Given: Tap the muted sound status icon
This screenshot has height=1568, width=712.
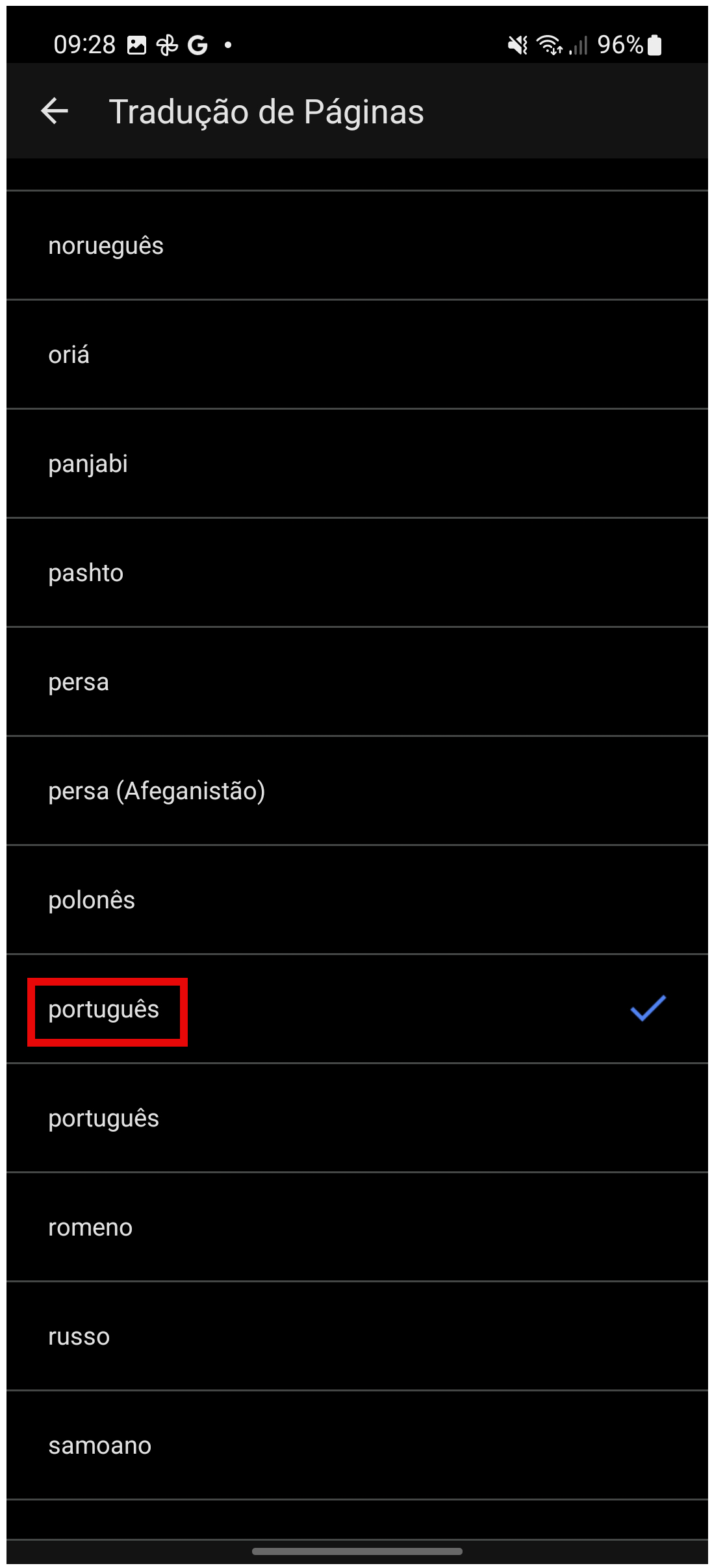Looking at the screenshot, I should (518, 45).
